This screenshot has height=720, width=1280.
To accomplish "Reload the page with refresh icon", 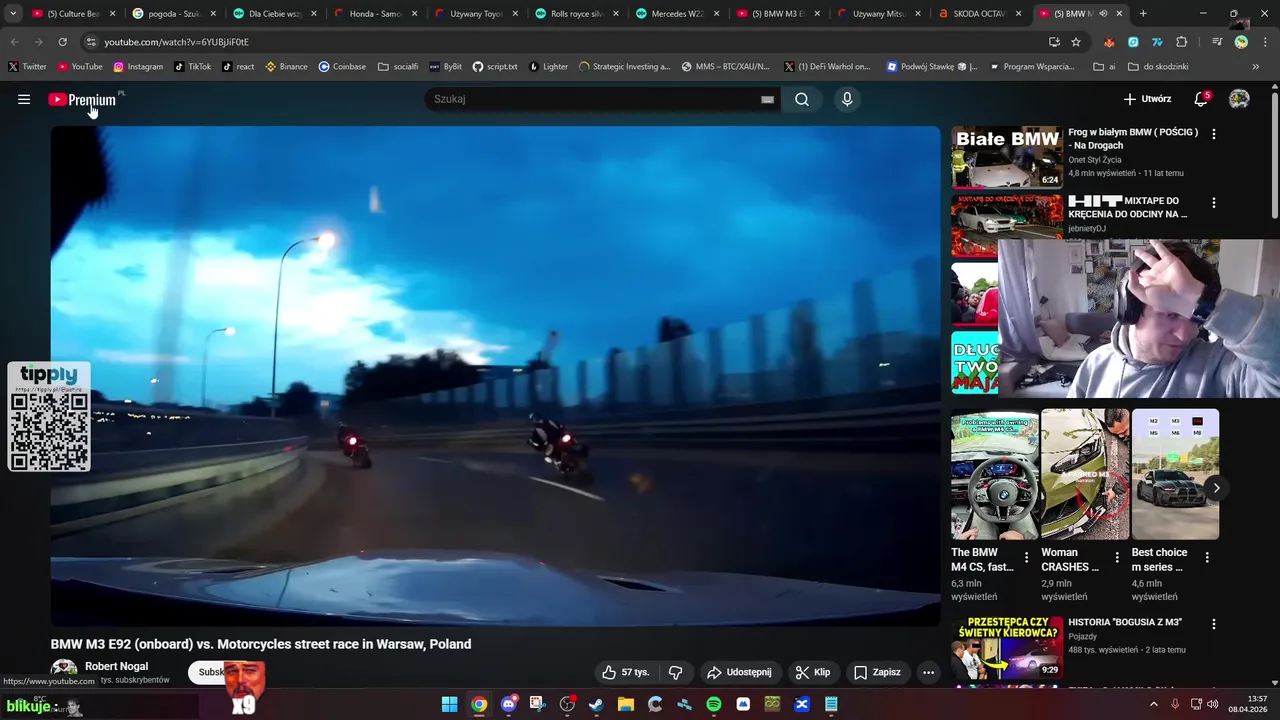I will click(x=62, y=42).
